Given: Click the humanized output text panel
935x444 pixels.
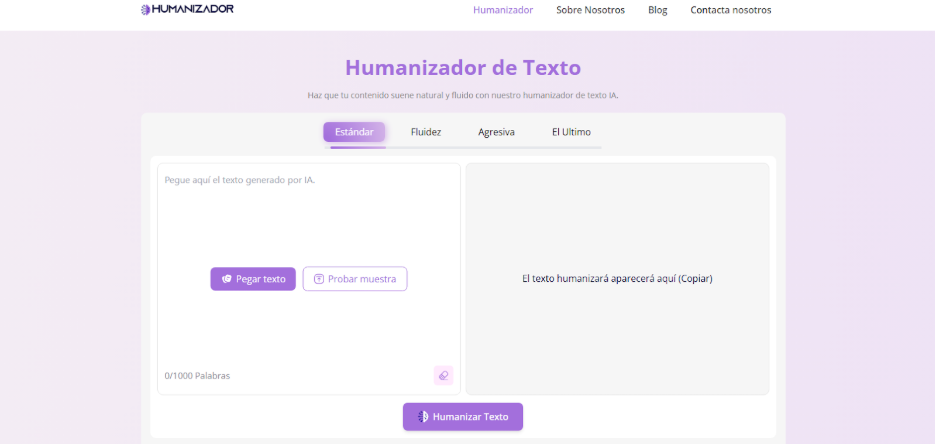Looking at the screenshot, I should (x=617, y=278).
